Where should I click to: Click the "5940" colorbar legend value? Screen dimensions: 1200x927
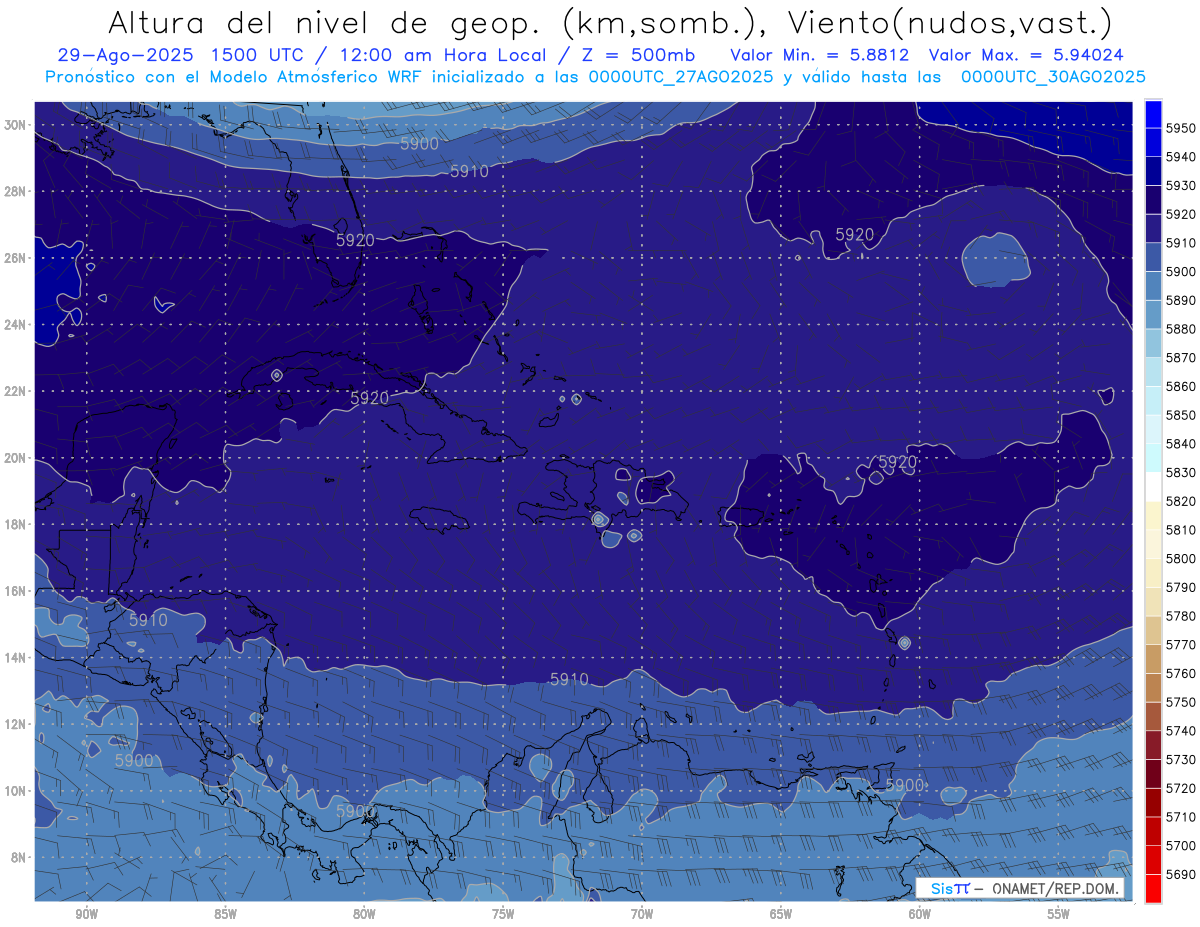[1180, 157]
